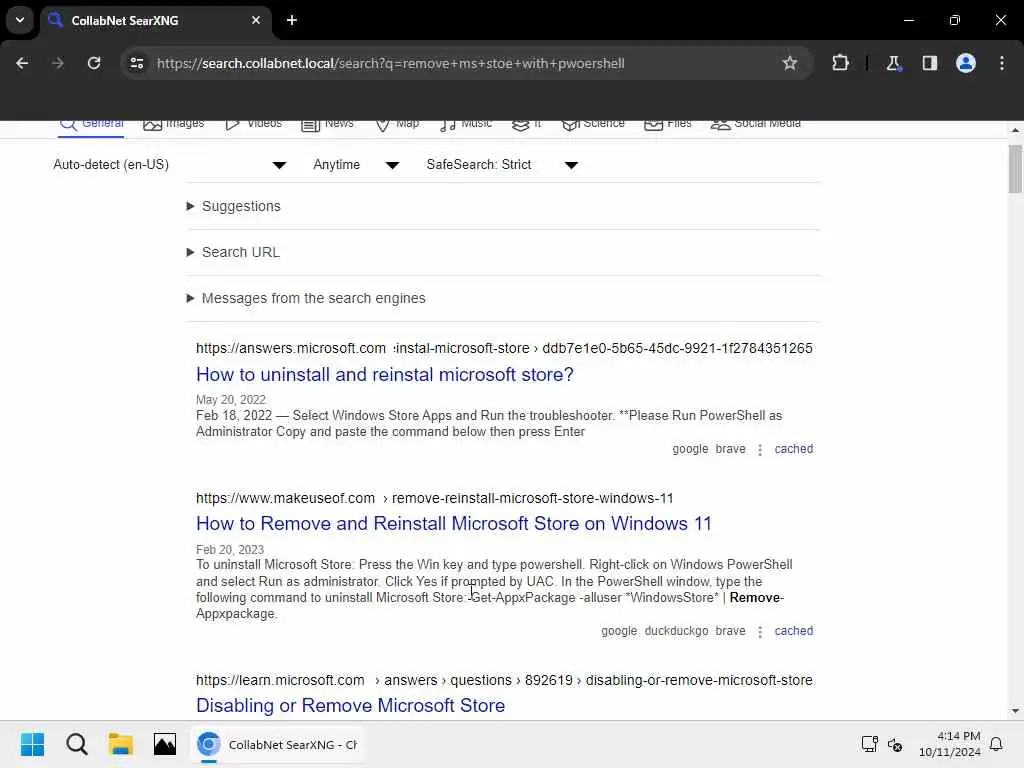1024x768 pixels.
Task: Open 'How to Remove and Reinstall Microsoft Store' result
Action: pyautogui.click(x=454, y=524)
